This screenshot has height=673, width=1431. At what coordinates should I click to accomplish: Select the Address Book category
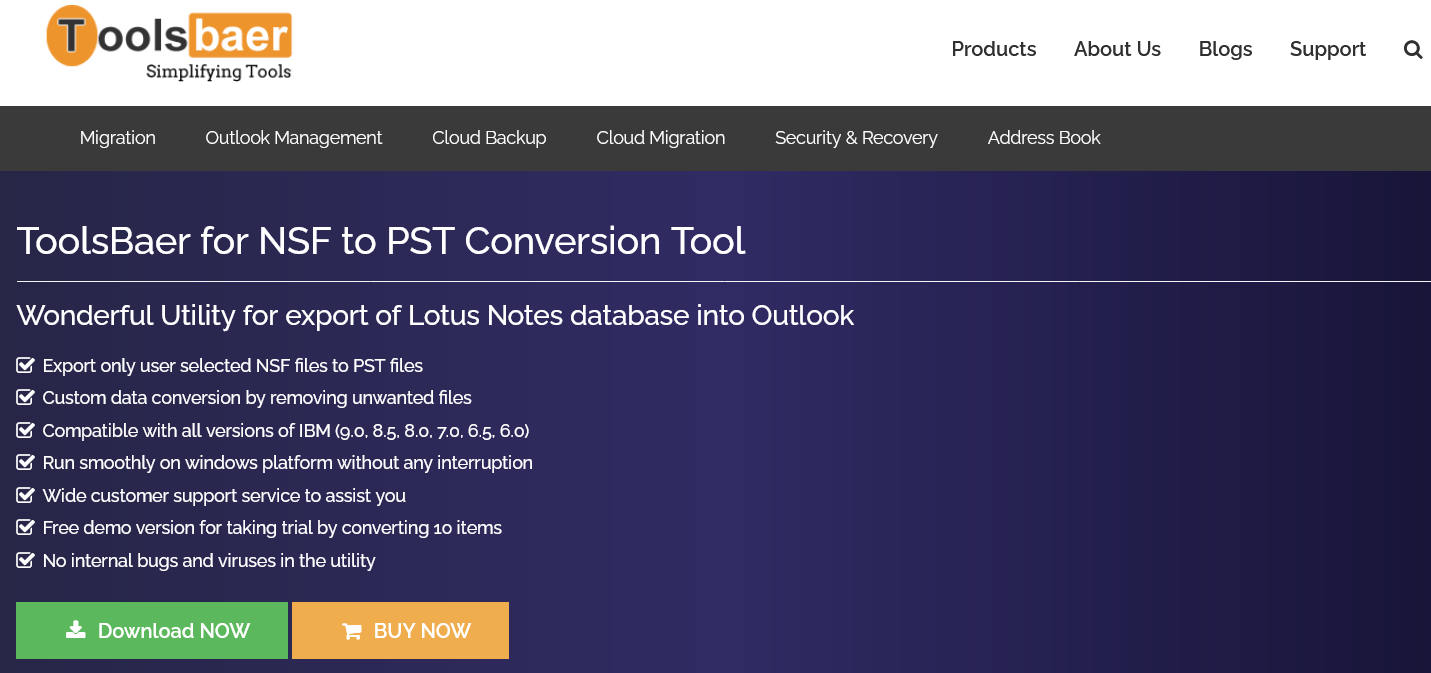[1044, 138]
